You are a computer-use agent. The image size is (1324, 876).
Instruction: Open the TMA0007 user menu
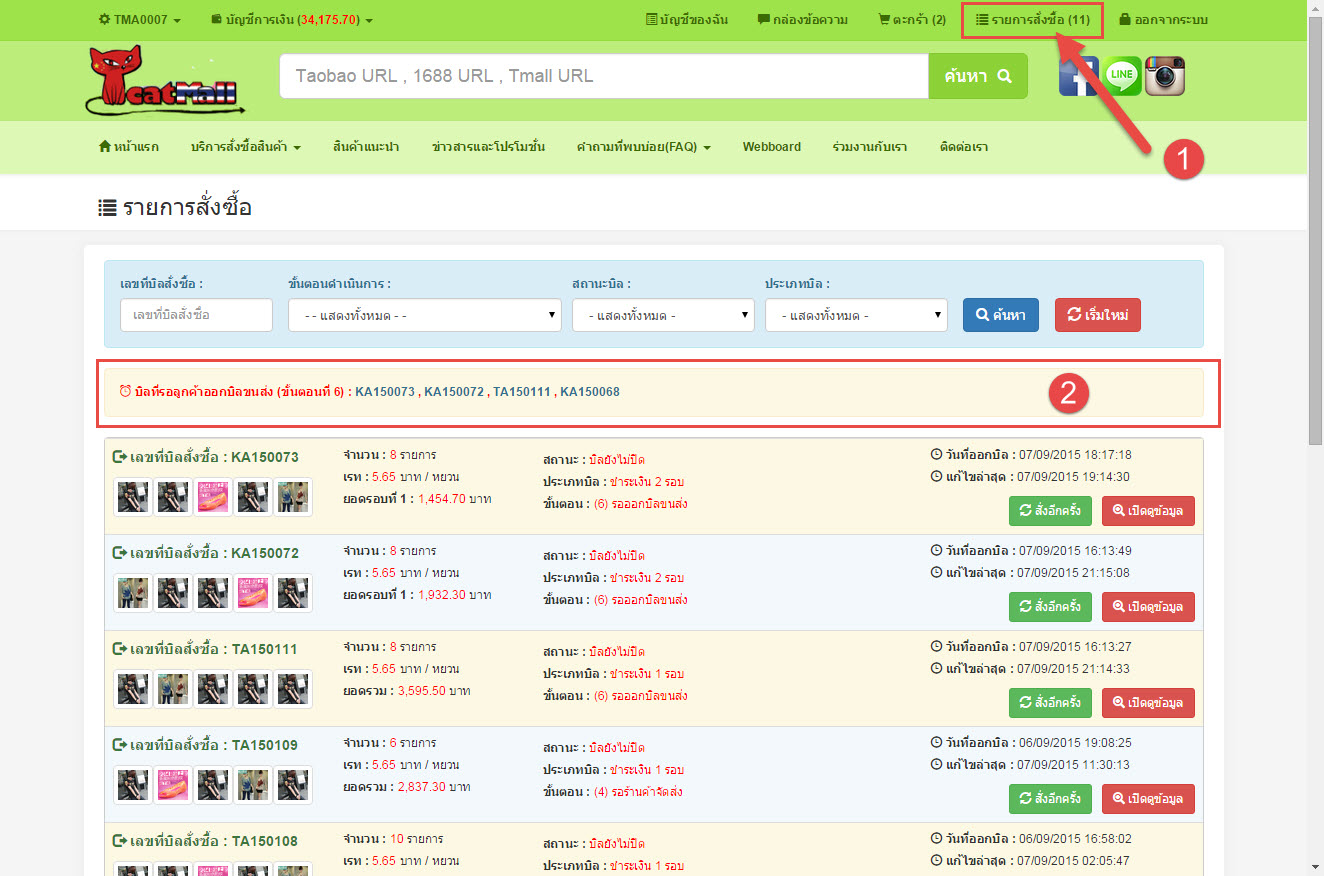pos(140,20)
